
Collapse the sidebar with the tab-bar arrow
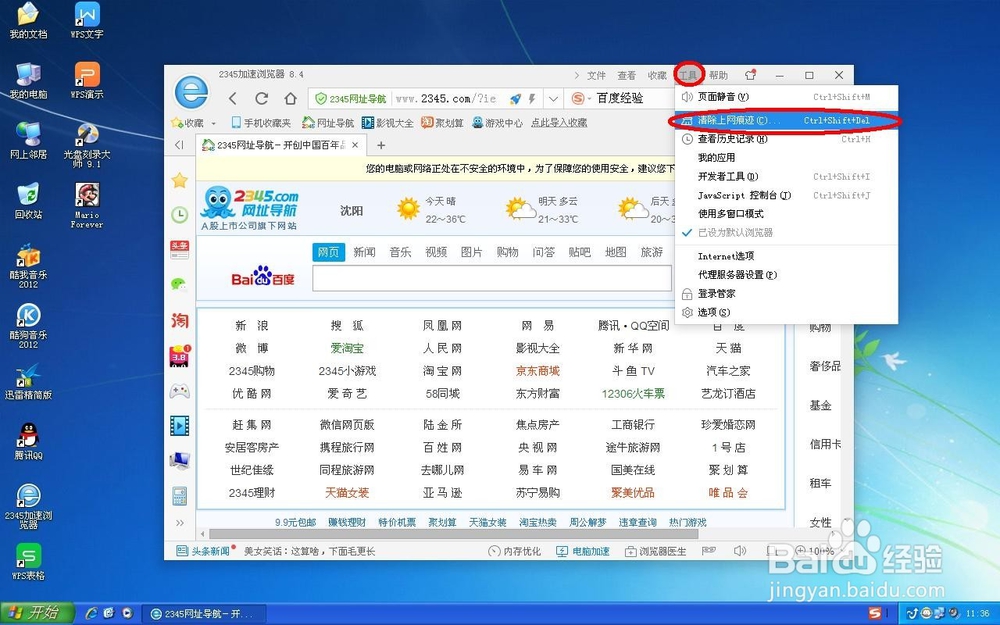point(179,145)
